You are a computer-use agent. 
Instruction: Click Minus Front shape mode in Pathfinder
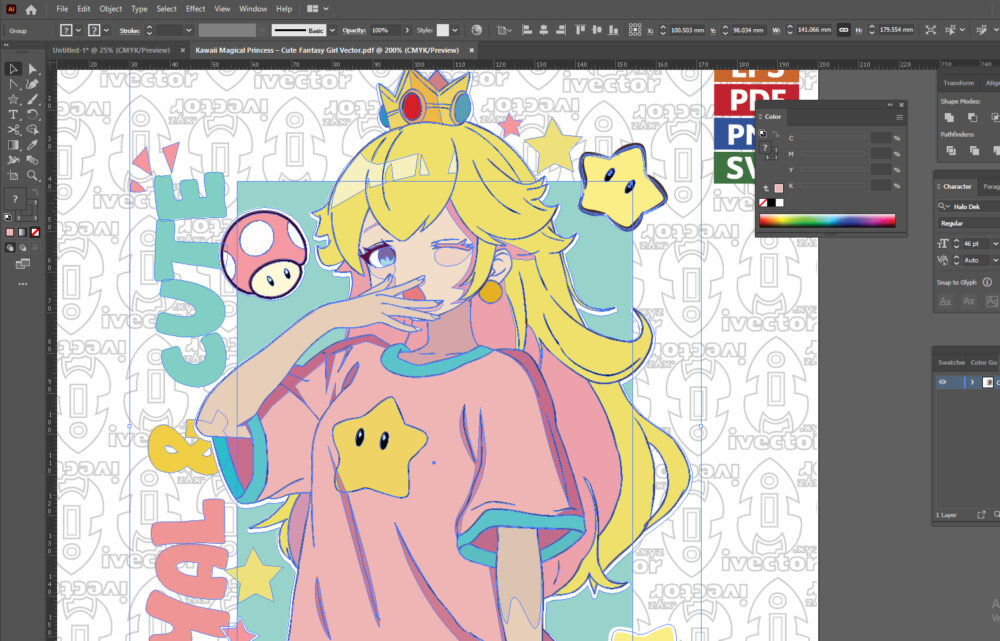tap(973, 117)
